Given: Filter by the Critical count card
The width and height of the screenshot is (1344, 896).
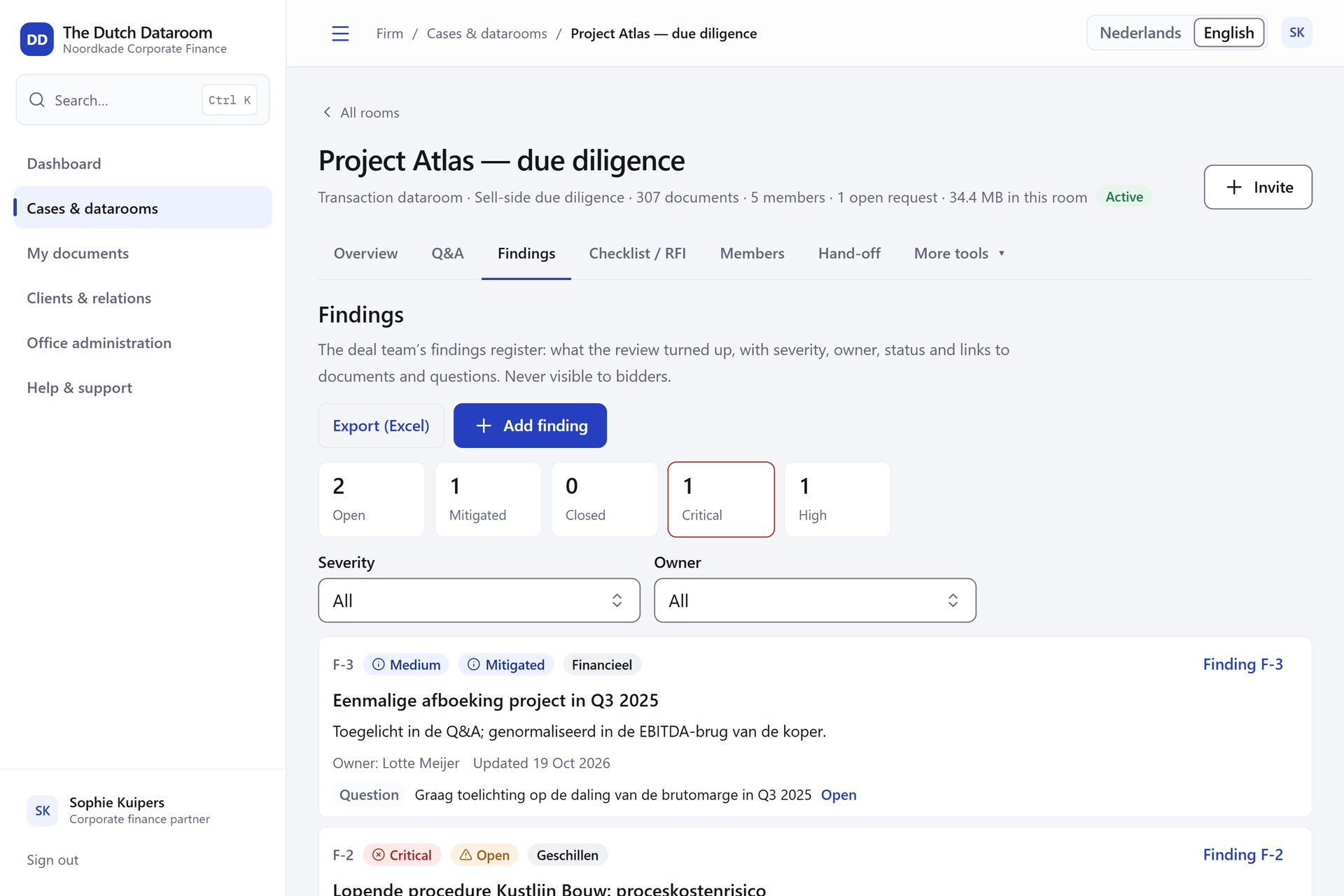Looking at the screenshot, I should (x=721, y=500).
